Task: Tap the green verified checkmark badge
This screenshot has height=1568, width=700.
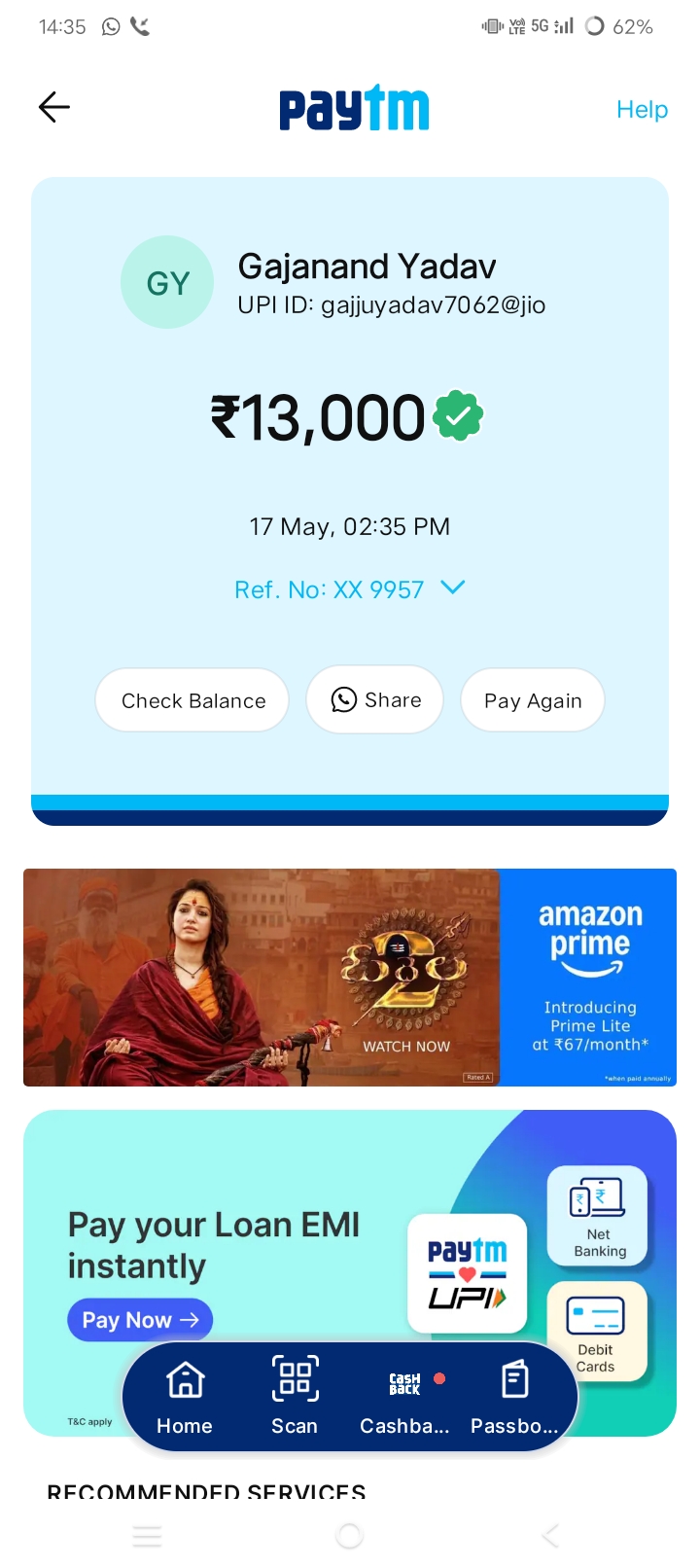Action: (x=458, y=416)
